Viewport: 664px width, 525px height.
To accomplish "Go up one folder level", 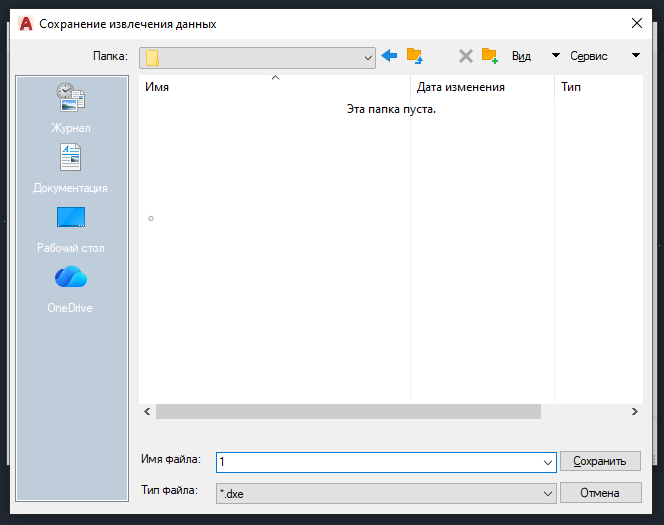I will click(414, 56).
